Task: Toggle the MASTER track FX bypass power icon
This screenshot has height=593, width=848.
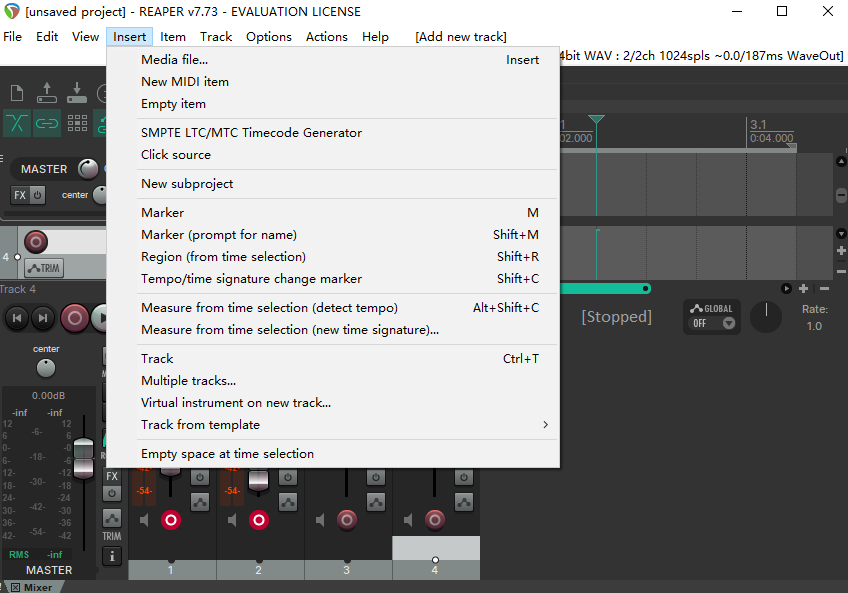Action: (37, 195)
